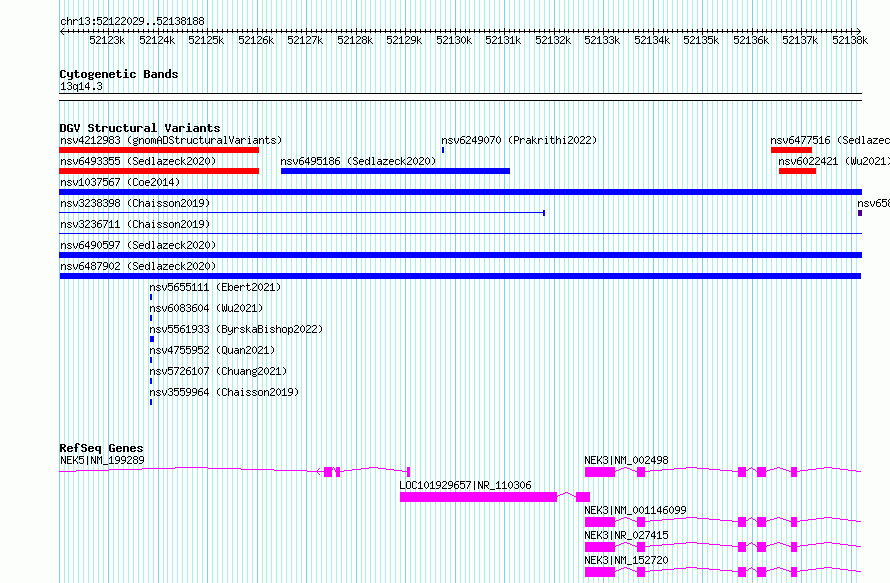Select the nsv6493355 (Sedlazeck2020) label
This screenshot has height=583, width=890.
click(x=138, y=161)
